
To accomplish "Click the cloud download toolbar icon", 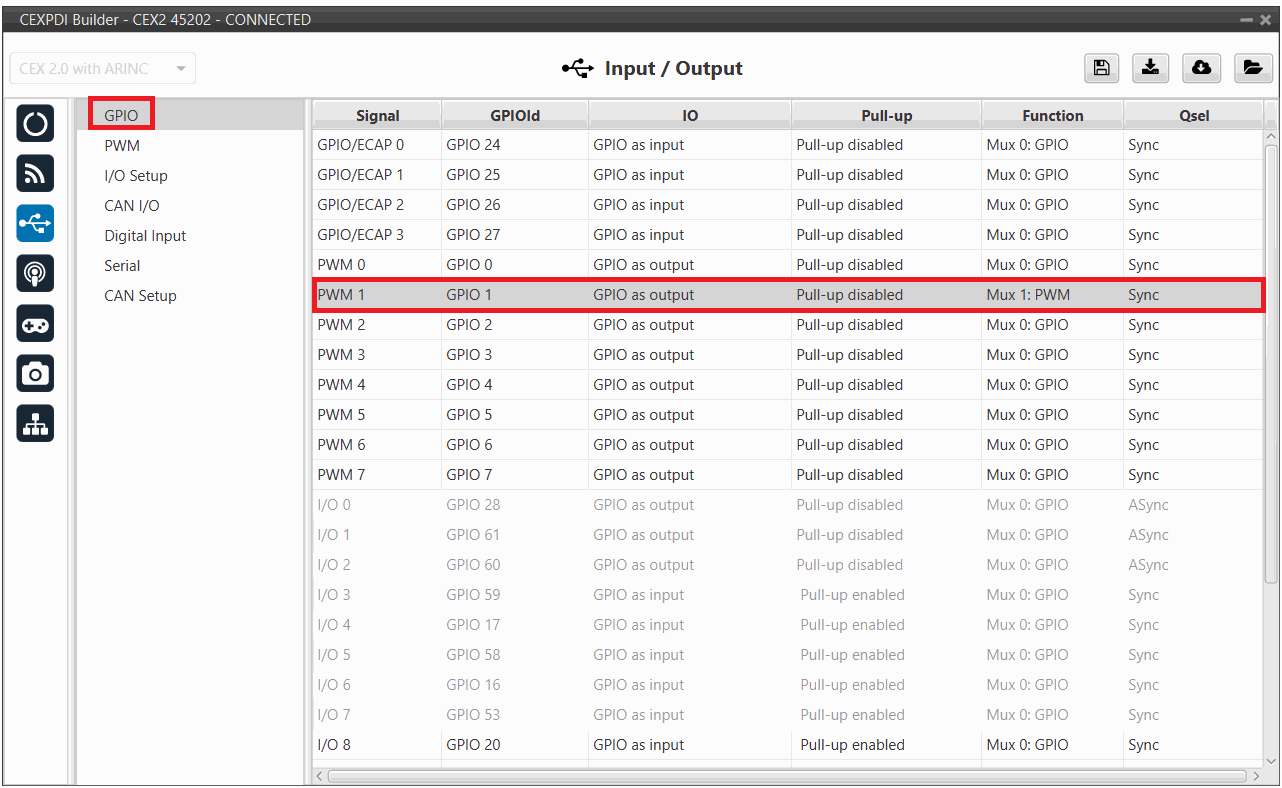I will (1201, 68).
